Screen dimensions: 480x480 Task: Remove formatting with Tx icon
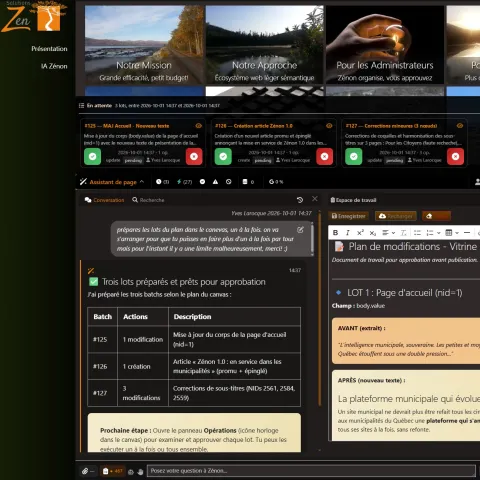pyautogui.click(x=403, y=233)
